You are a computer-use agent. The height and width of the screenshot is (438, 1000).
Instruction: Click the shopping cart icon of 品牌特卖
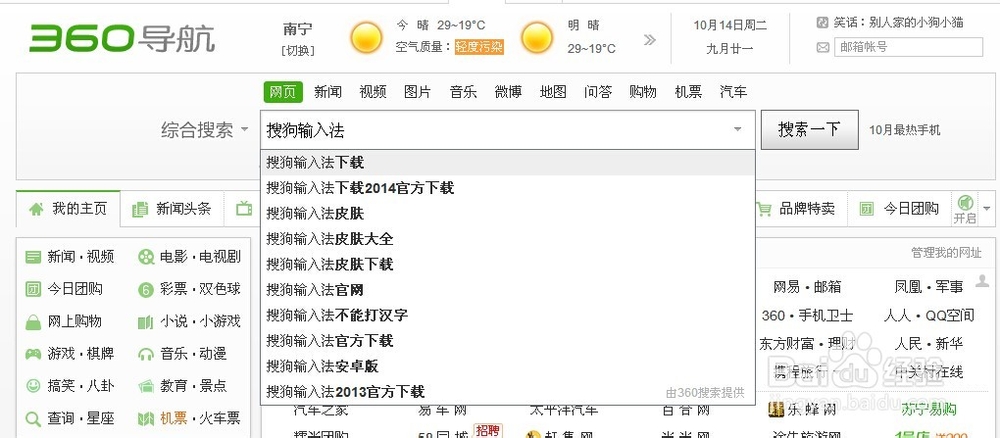click(764, 208)
